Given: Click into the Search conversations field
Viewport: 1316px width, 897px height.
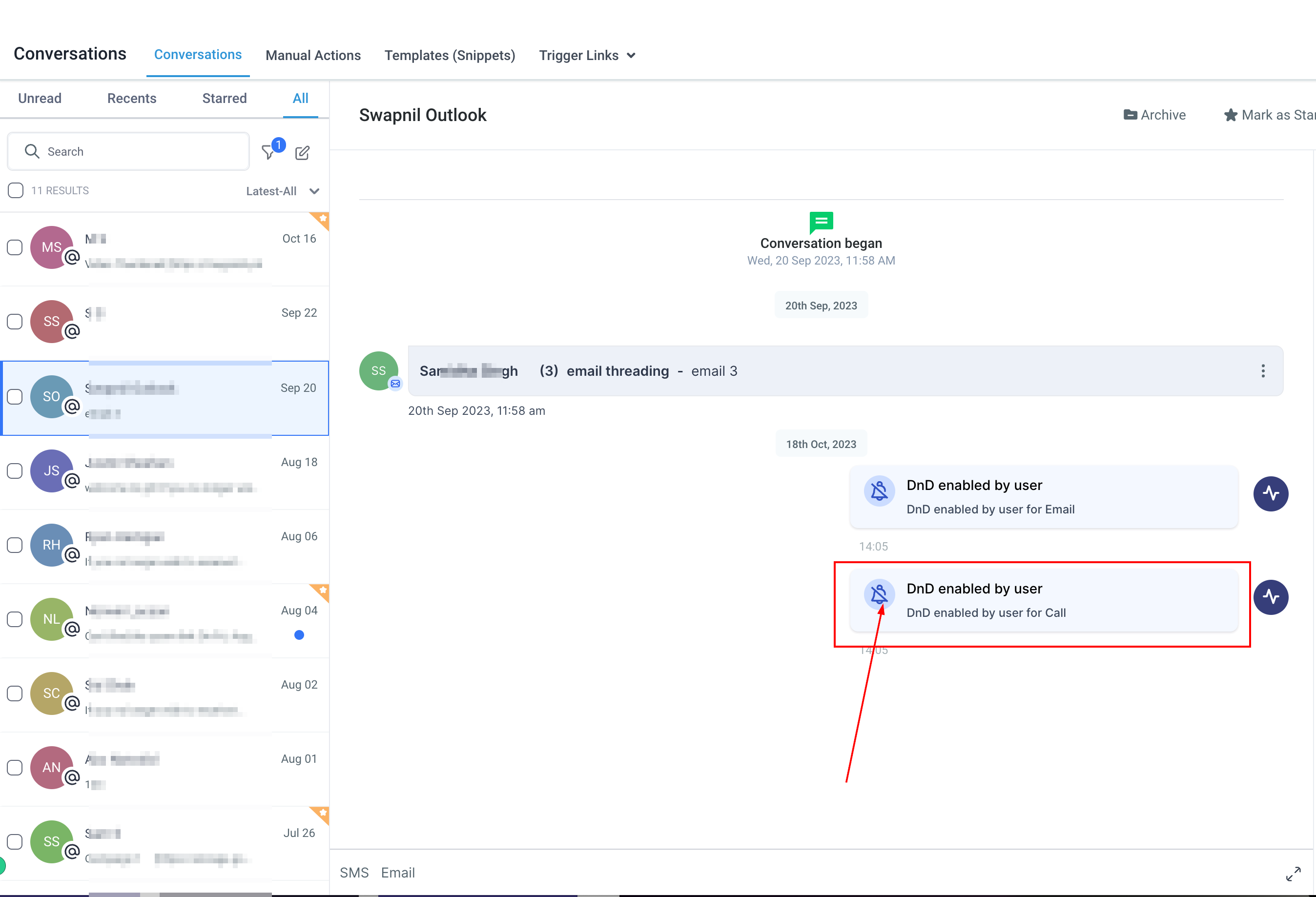Looking at the screenshot, I should tap(128, 151).
